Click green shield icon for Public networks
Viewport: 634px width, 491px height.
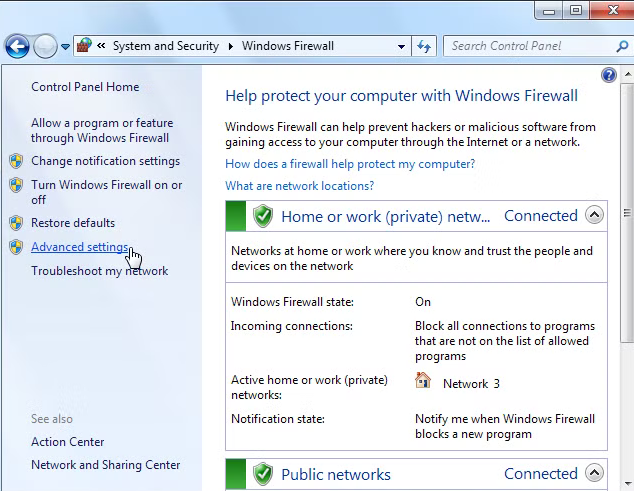[x=263, y=474]
